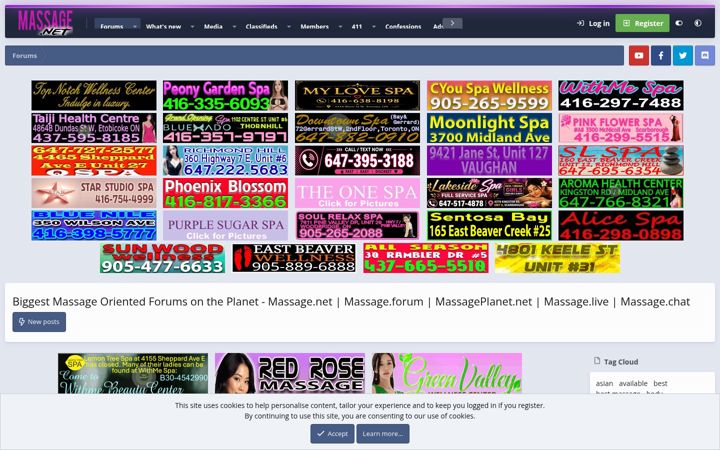Expand the Forums menu dropdown arrow
Viewport: 720px width, 450px height.
135,27
